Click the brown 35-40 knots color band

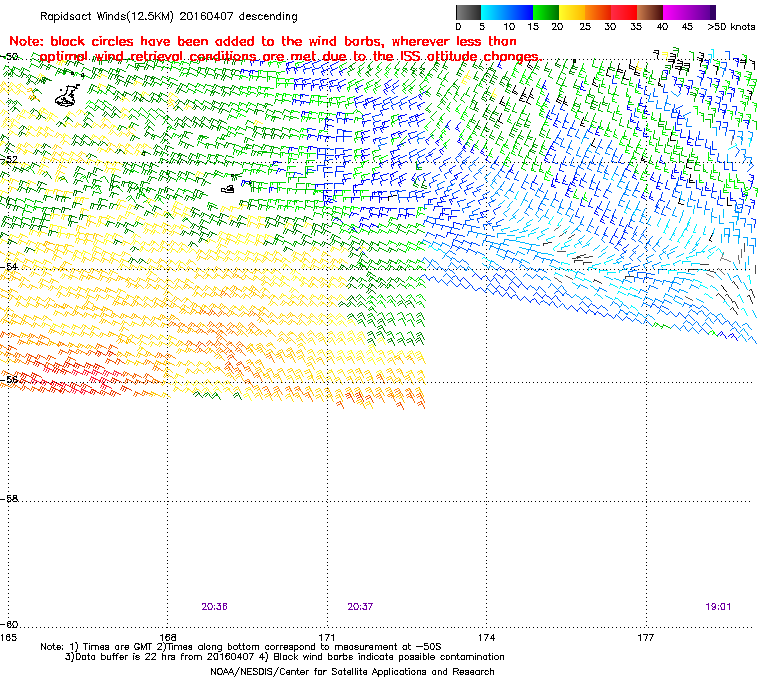(650, 13)
